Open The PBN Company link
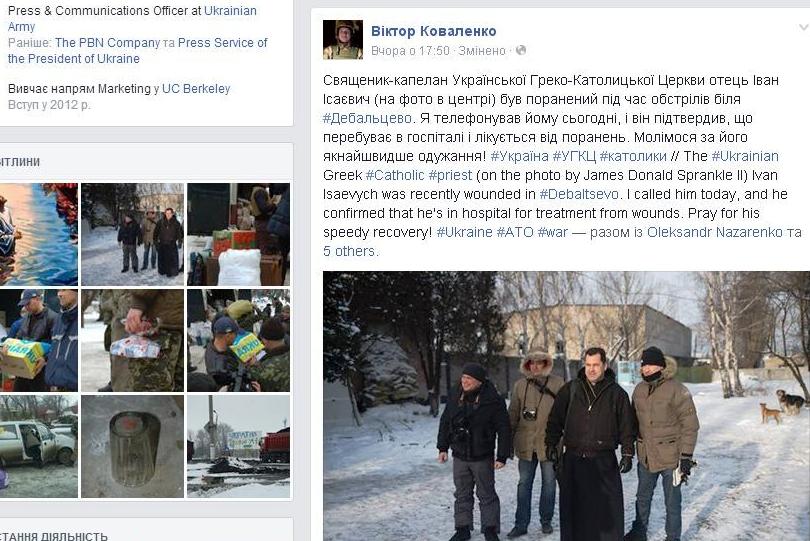810x541 pixels. [107, 43]
